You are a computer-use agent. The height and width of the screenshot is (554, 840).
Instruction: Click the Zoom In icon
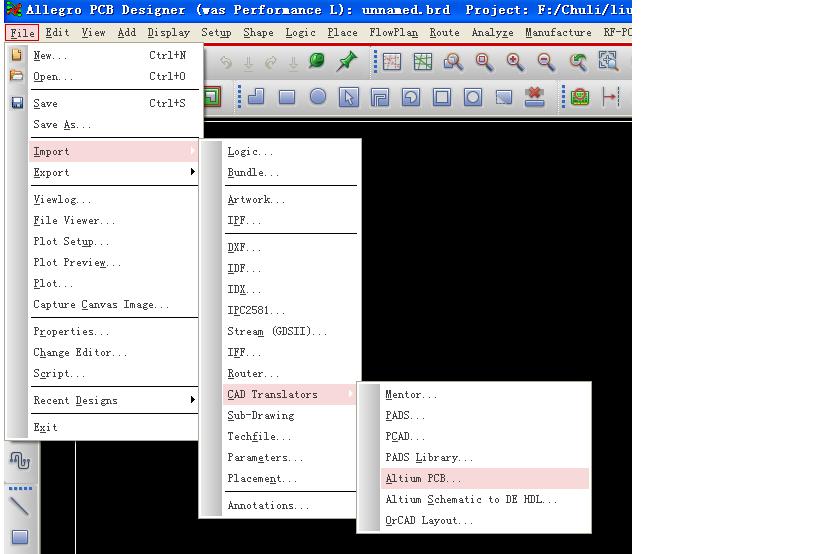point(515,62)
